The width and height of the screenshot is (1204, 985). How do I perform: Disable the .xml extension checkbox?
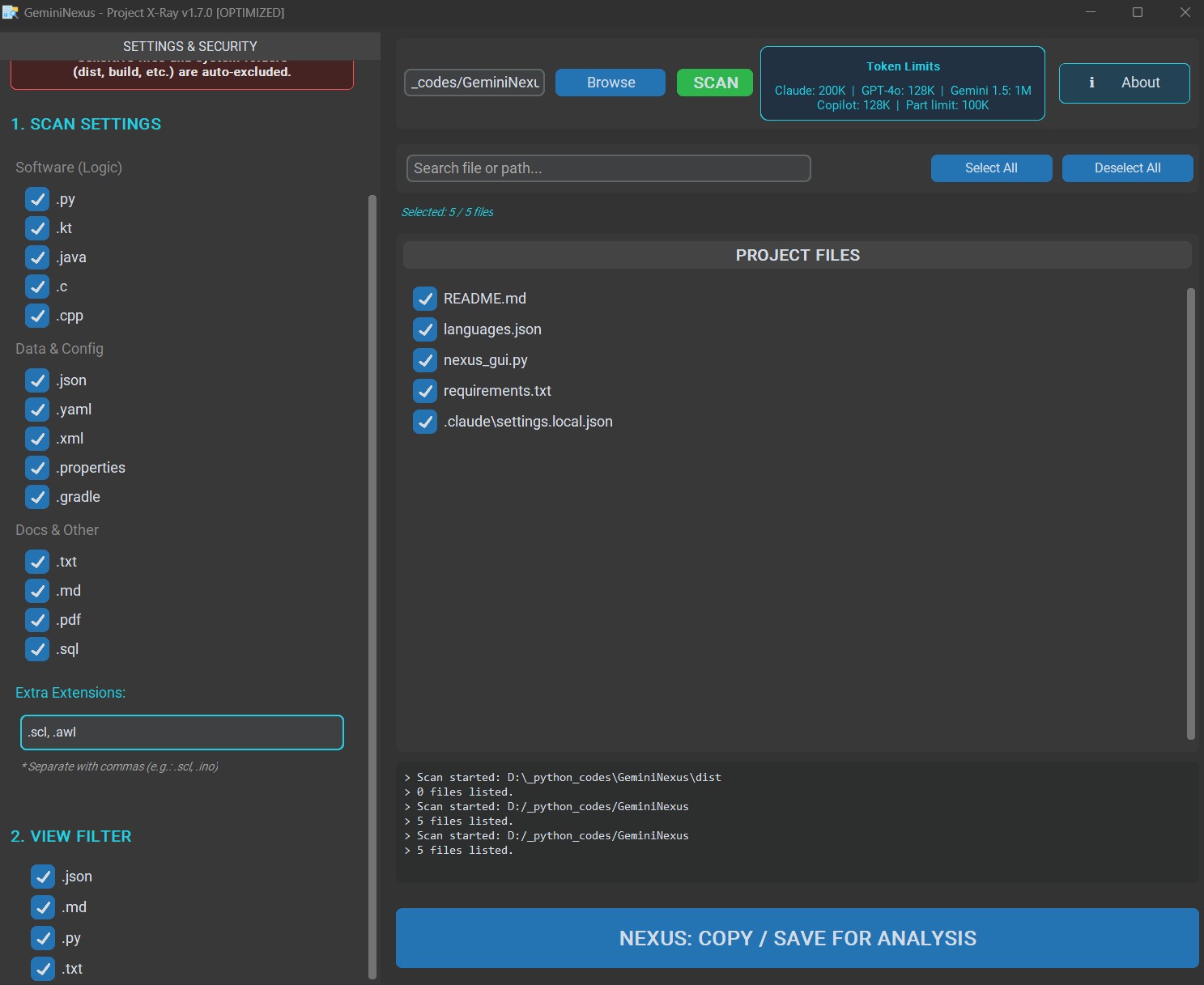tap(37, 439)
